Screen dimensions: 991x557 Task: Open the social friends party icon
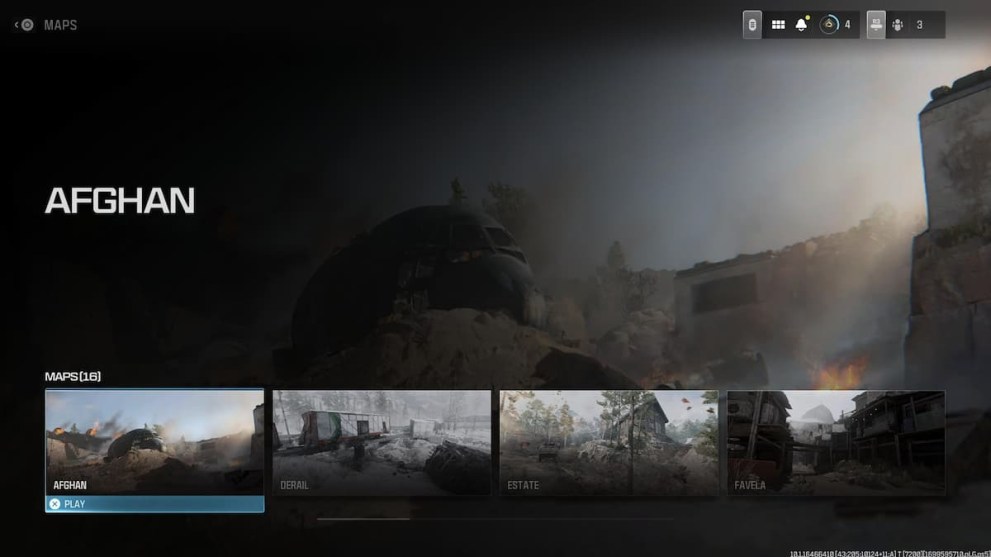[x=897, y=25]
